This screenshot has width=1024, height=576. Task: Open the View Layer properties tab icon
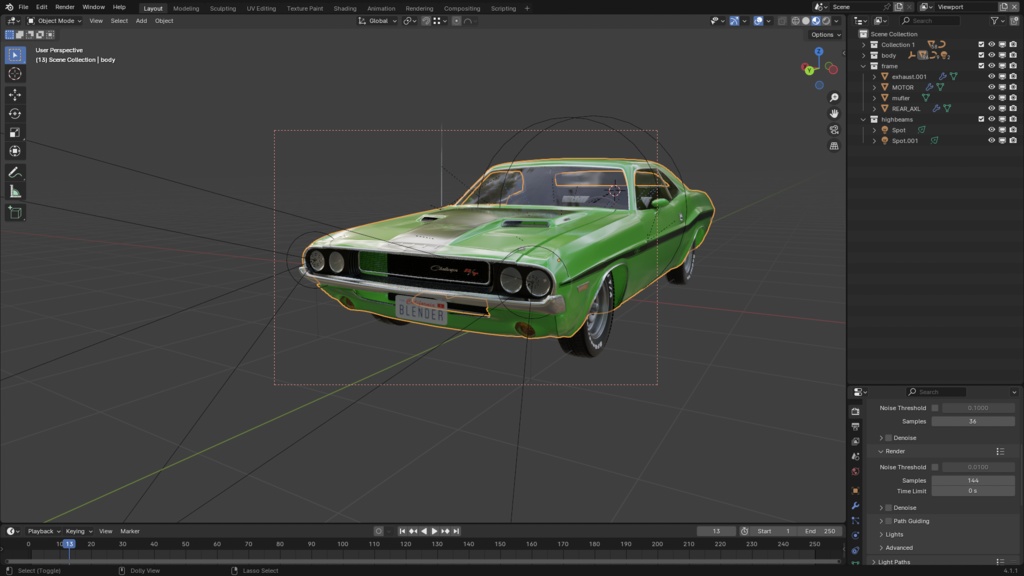[856, 441]
